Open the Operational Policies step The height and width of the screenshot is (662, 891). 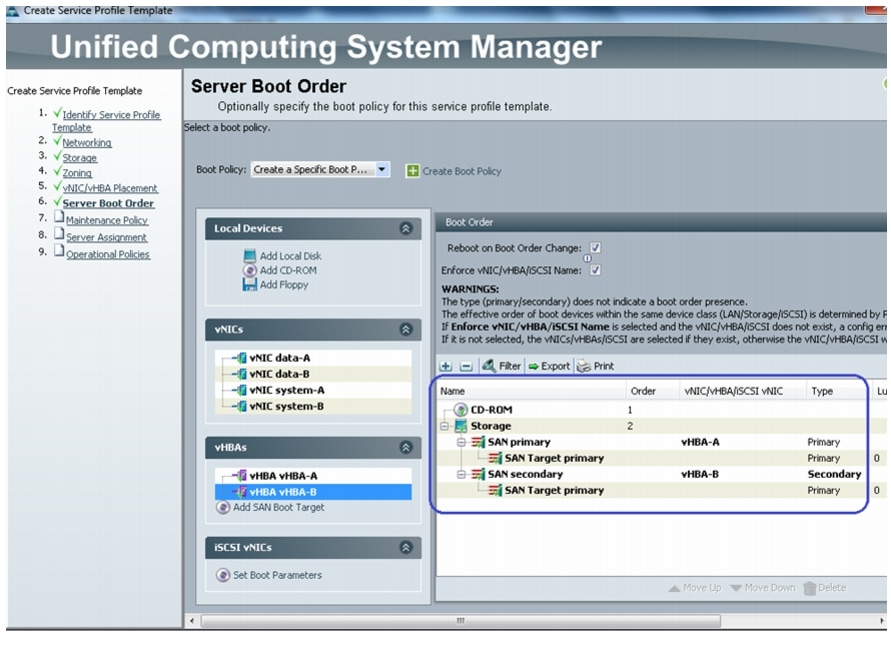(x=108, y=255)
